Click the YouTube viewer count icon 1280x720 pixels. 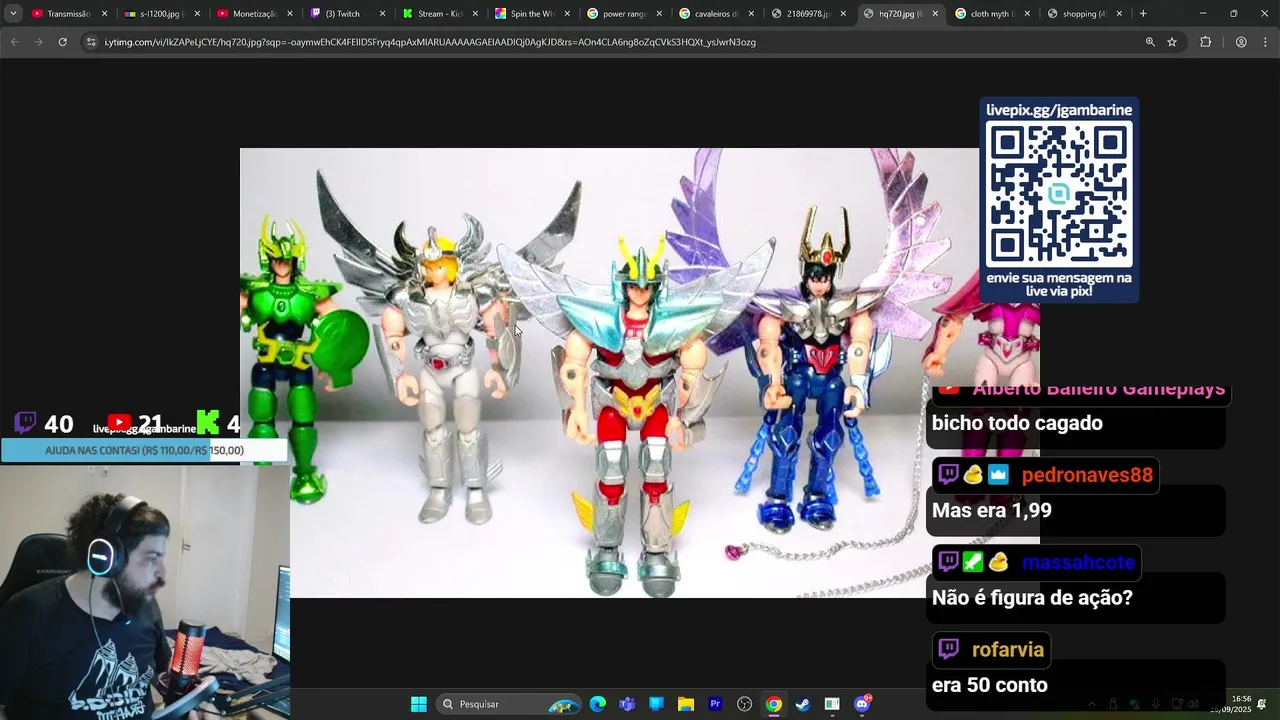pyautogui.click(x=119, y=423)
